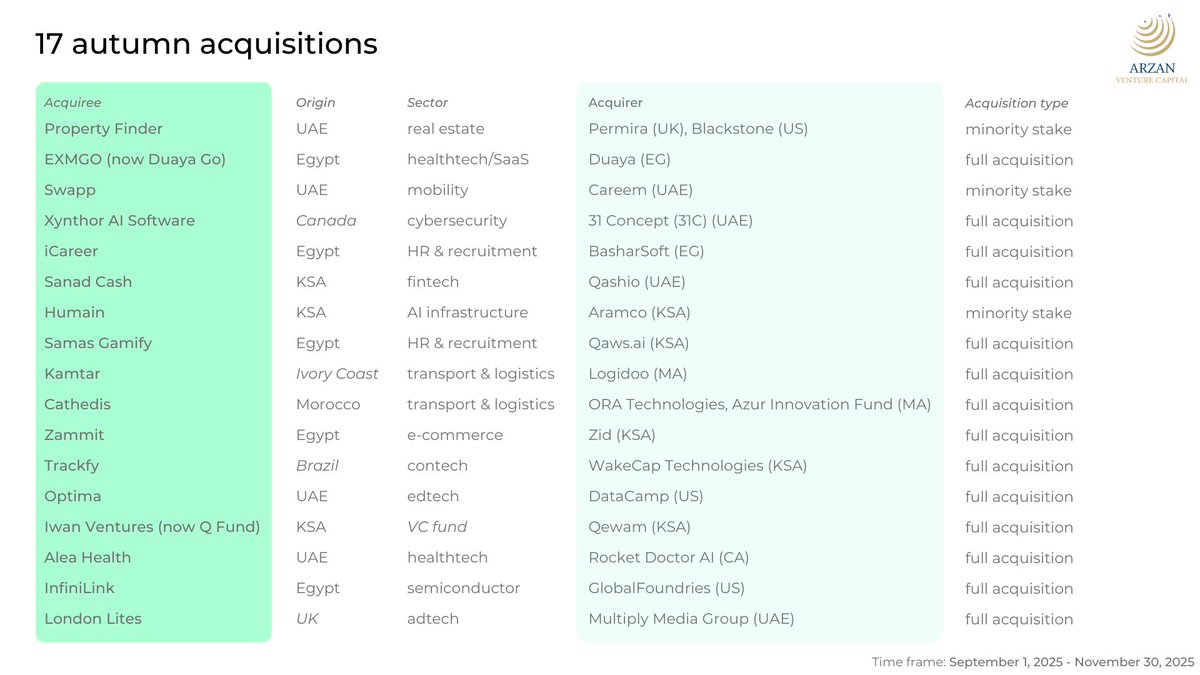
Task: Click the Acquiree column header
Action: tap(73, 103)
